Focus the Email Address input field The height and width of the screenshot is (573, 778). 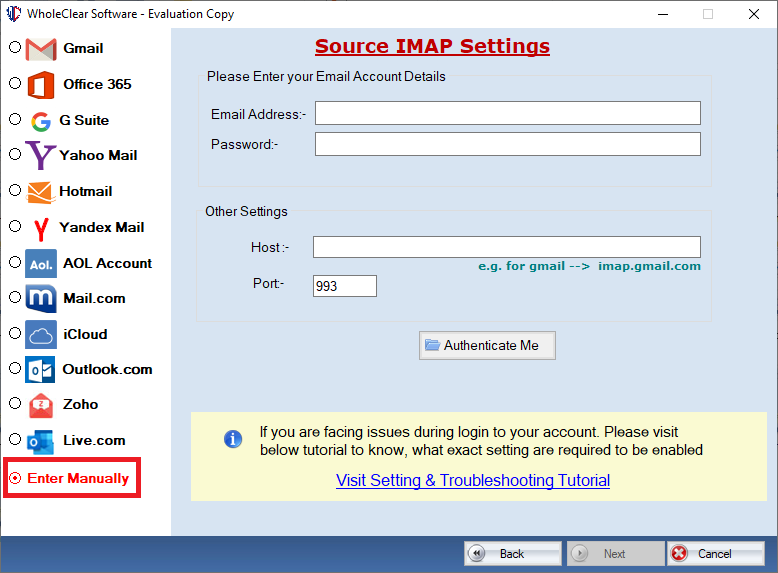pyautogui.click(x=508, y=113)
